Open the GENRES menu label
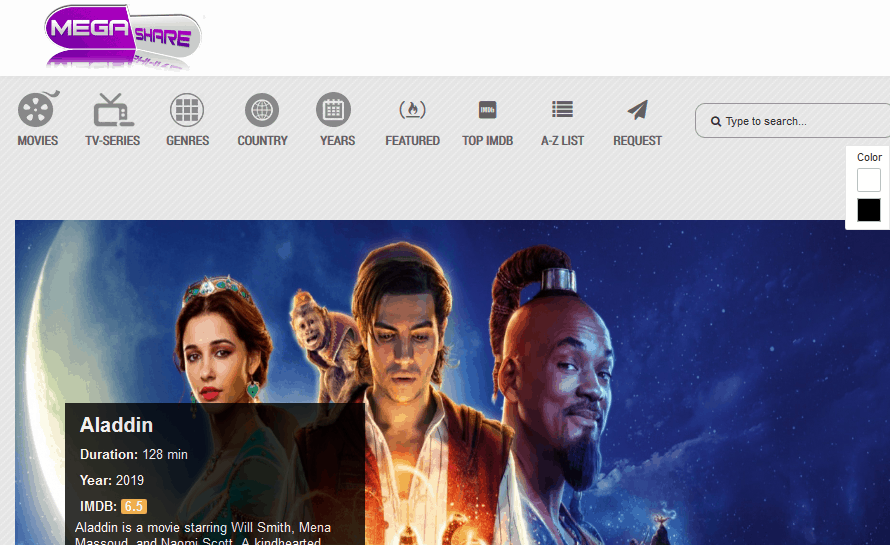The width and height of the screenshot is (890, 545). coord(187,140)
